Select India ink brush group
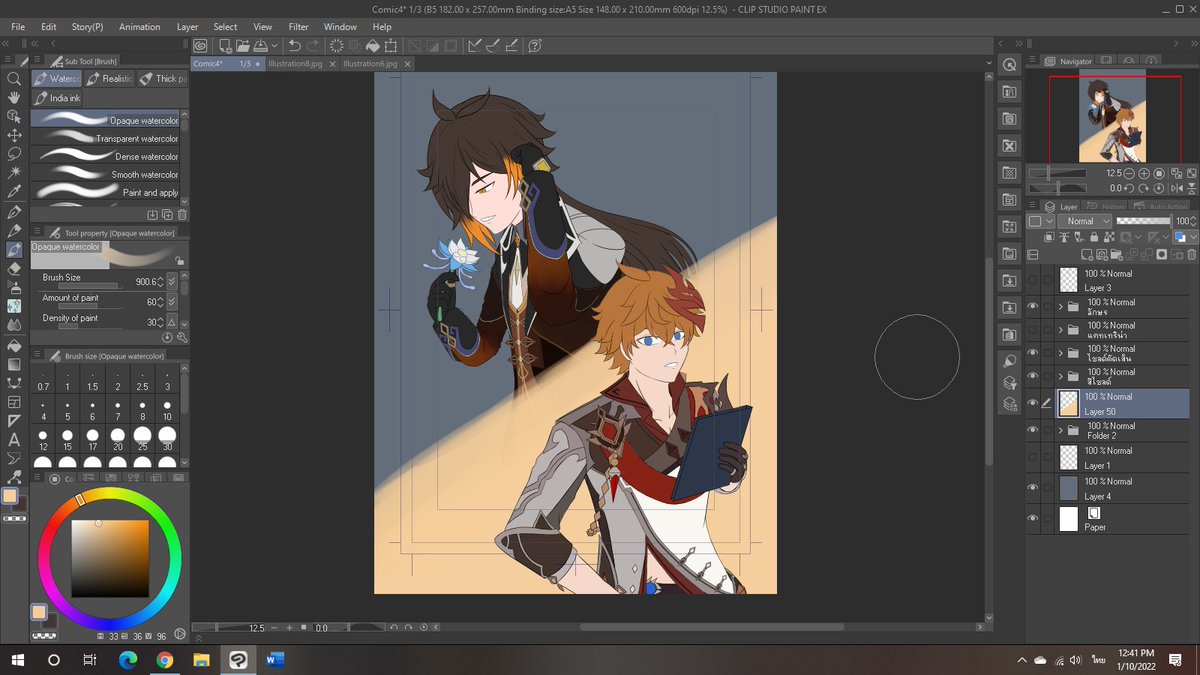1200x675 pixels. point(58,98)
